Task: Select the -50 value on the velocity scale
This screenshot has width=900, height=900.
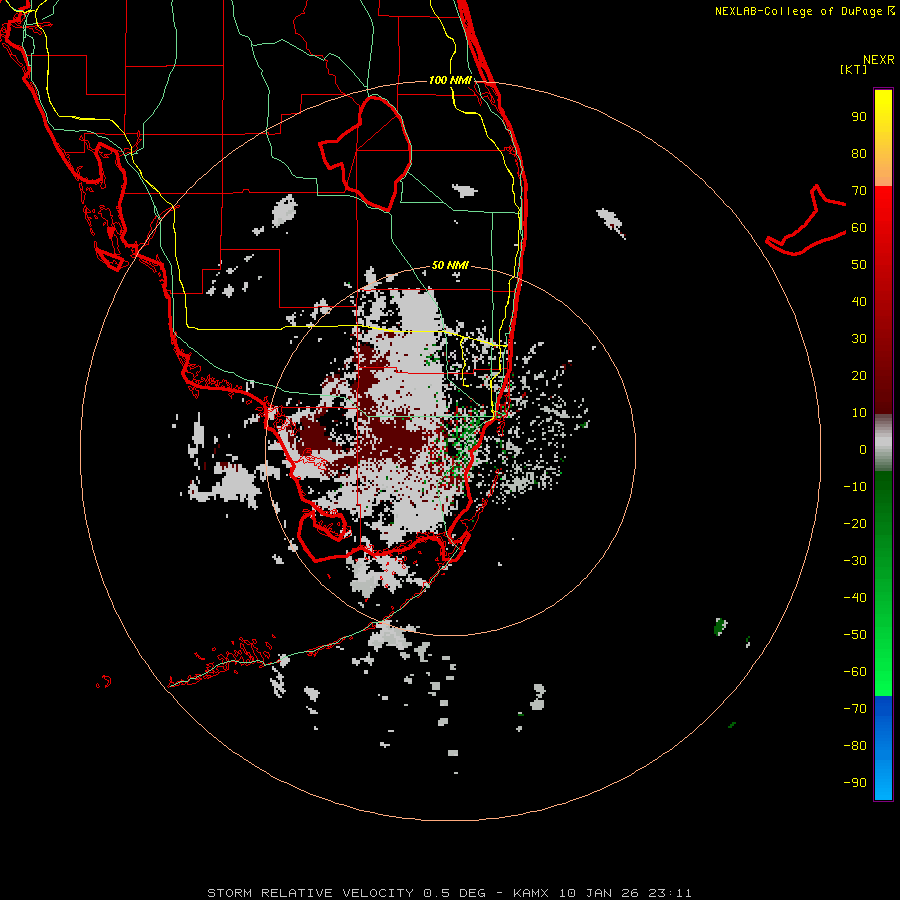Action: click(855, 635)
